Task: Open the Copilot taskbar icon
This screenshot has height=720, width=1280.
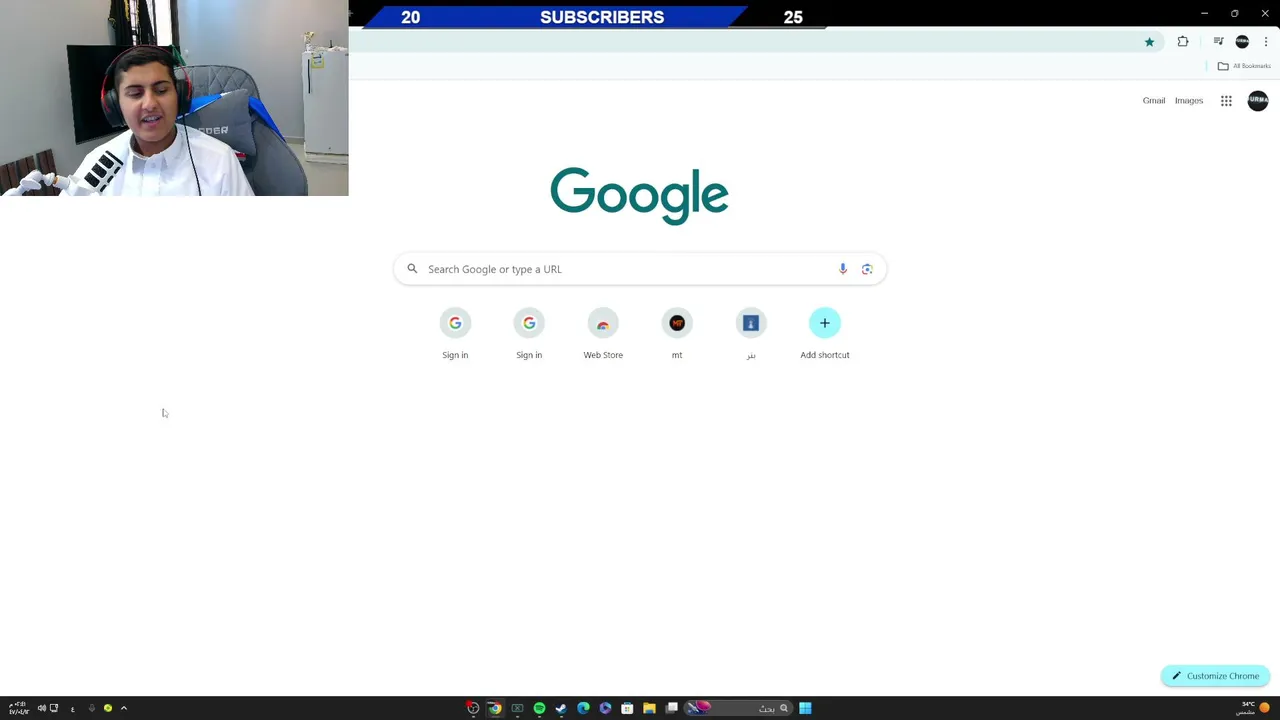Action: (605, 708)
